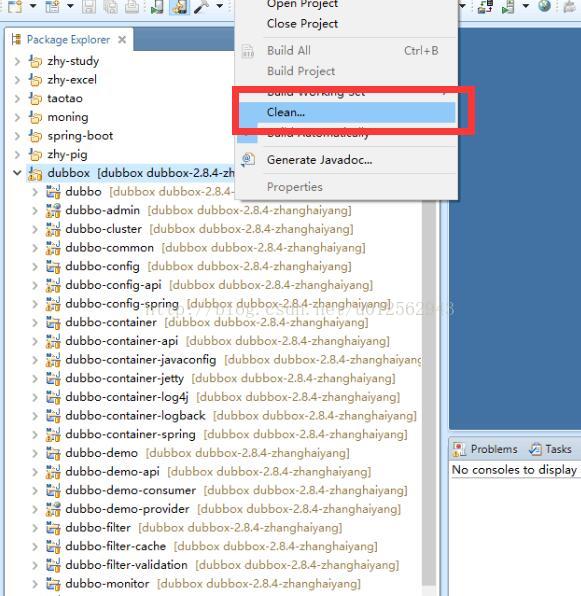The height and width of the screenshot is (596, 581).
Task: Expand the zhy-pig project
Action: (x=17, y=154)
